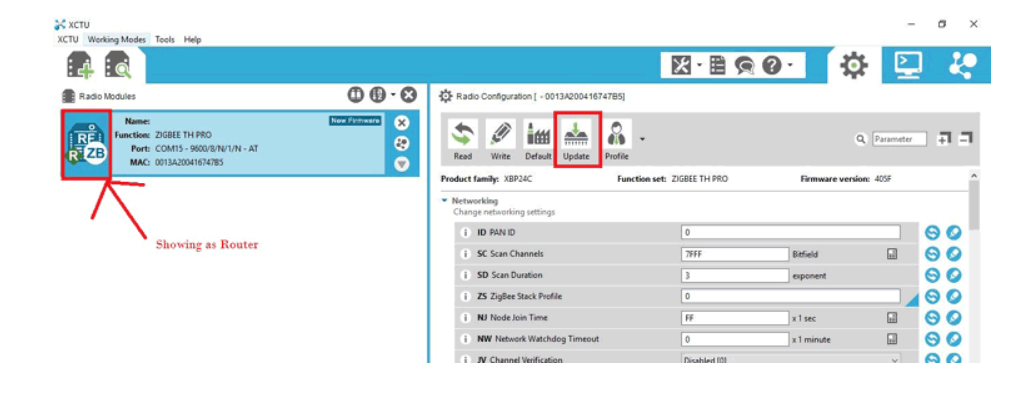Open the Profile dropdown arrow
The image size is (1013, 395).
click(642, 138)
